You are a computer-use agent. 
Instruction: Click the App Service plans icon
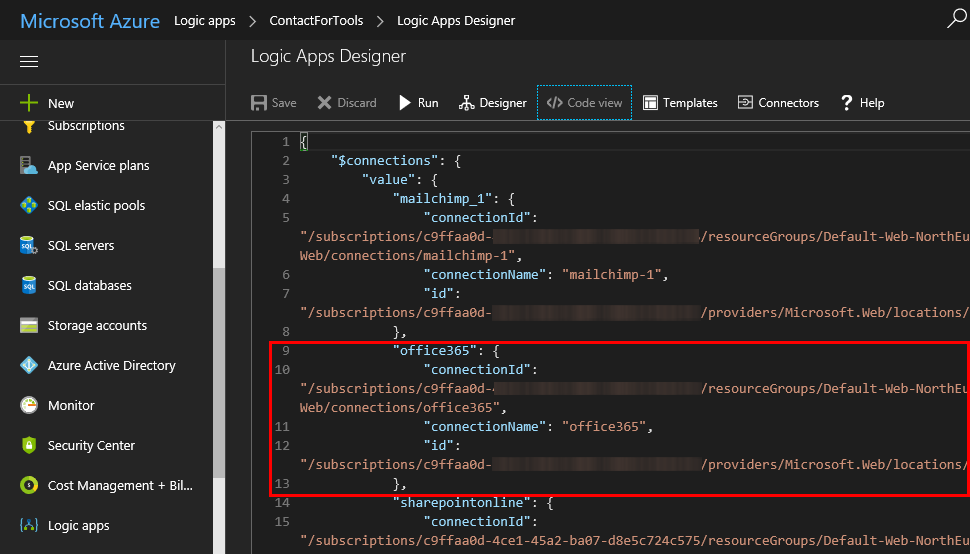pos(28,165)
